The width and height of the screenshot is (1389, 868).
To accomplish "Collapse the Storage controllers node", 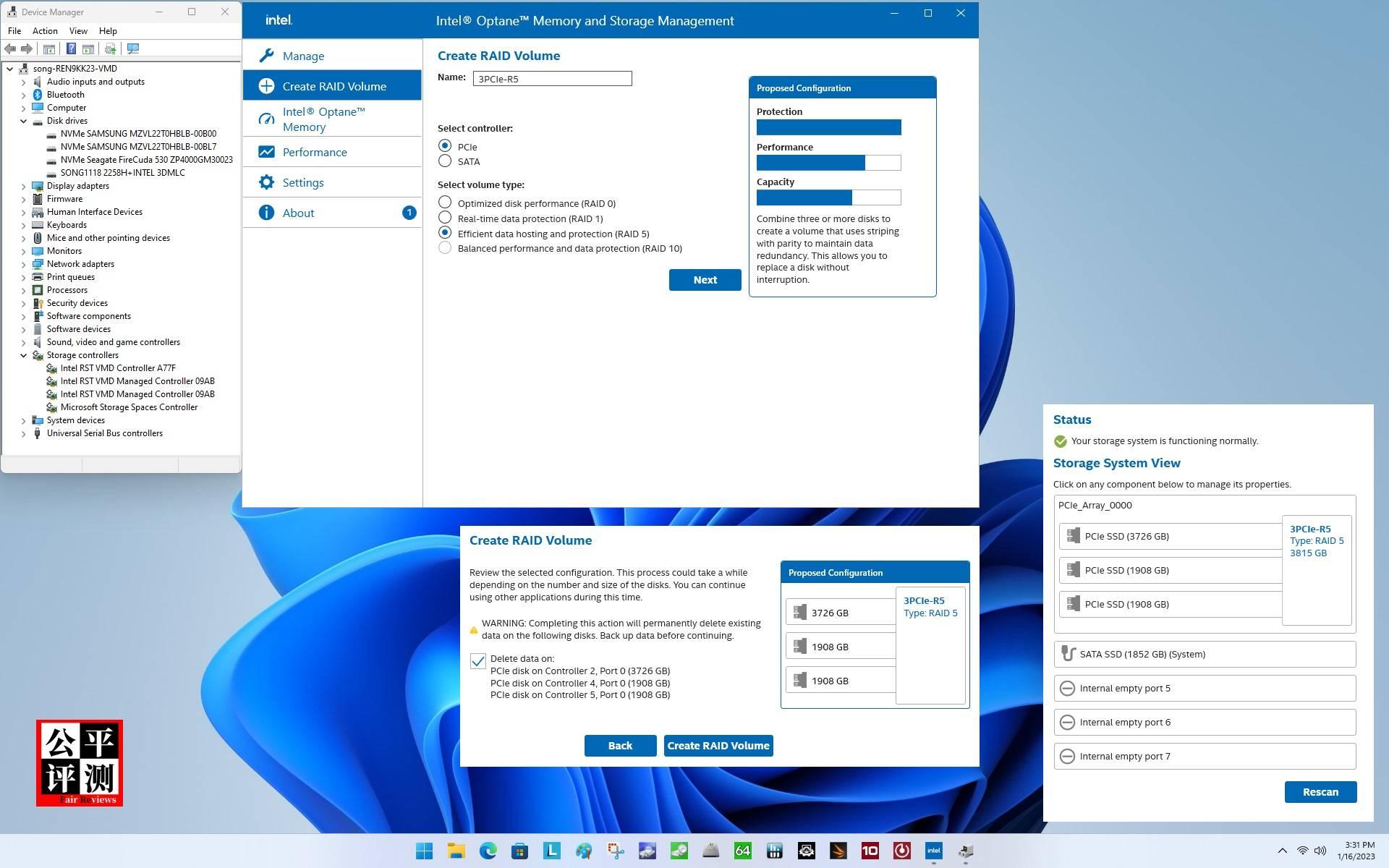I will [23, 355].
